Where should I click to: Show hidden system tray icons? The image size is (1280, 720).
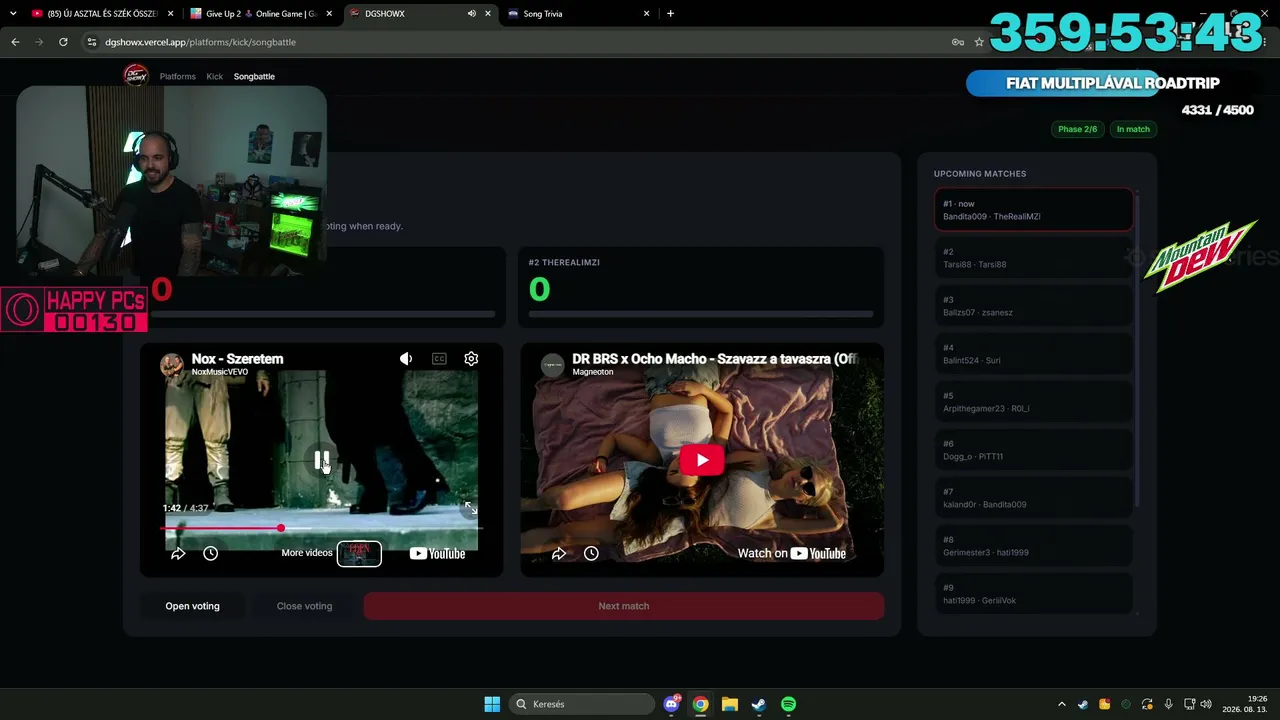pyautogui.click(x=1062, y=704)
